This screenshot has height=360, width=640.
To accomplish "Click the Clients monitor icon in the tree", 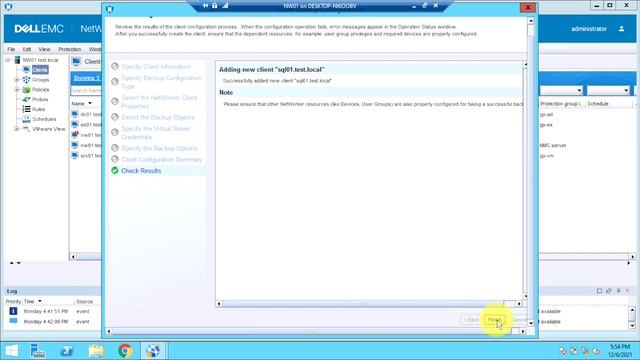I will (x=27, y=70).
